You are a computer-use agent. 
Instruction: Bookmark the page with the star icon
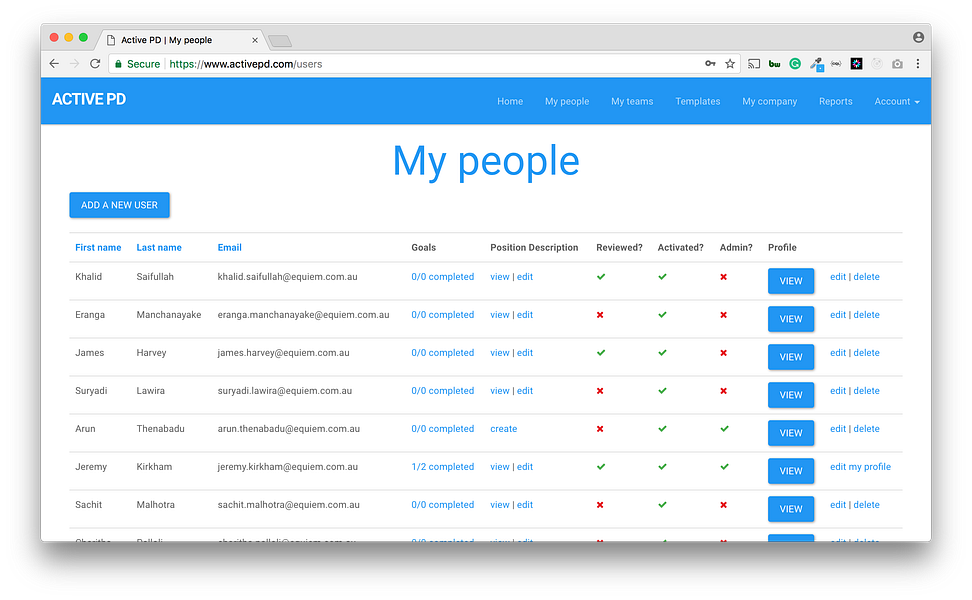coord(730,64)
